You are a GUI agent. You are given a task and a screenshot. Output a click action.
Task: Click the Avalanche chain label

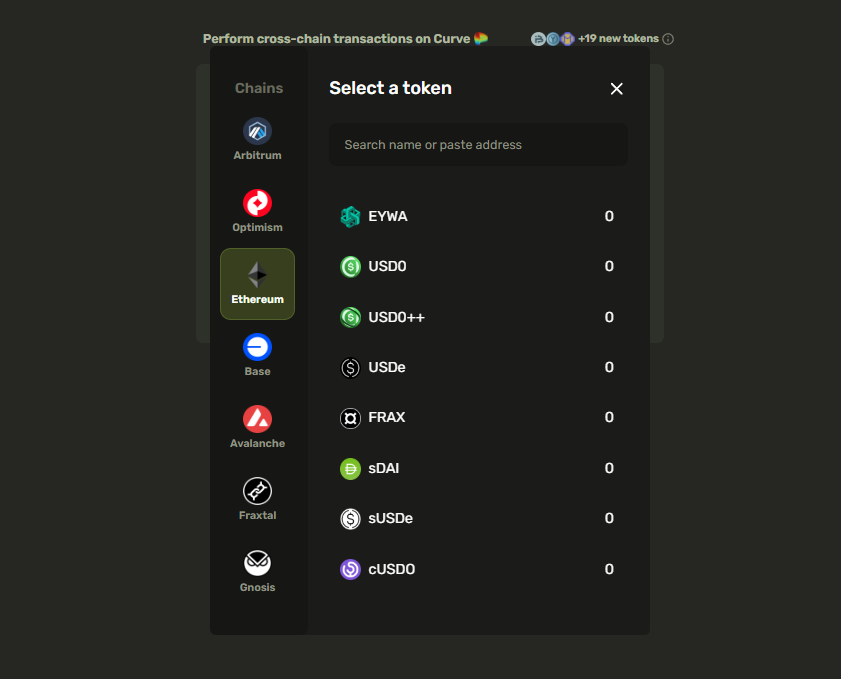(x=257, y=444)
